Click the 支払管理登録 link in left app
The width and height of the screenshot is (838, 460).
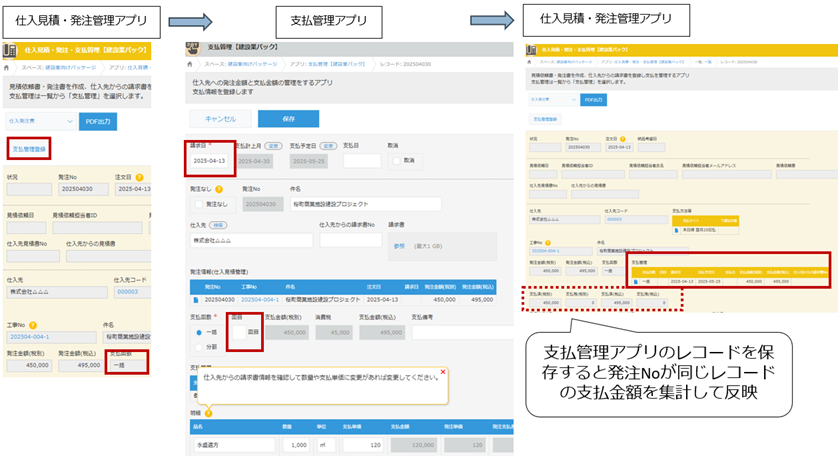tap(29, 149)
